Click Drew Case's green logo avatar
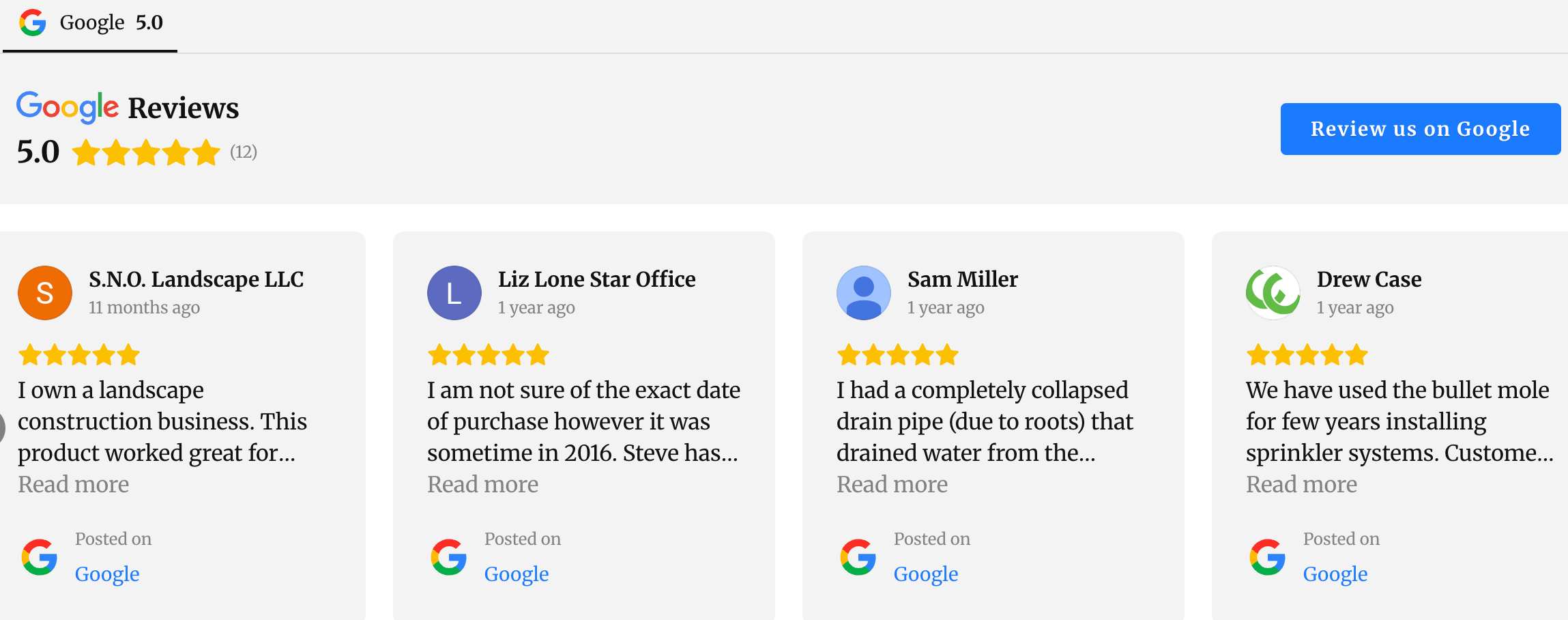Viewport: 1568px width, 620px height. (x=1273, y=293)
